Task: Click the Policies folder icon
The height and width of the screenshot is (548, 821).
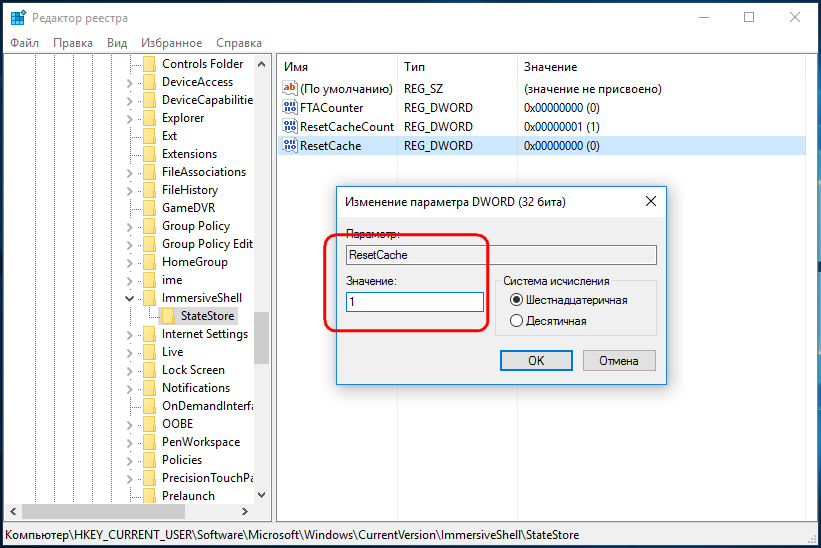Action: pyautogui.click(x=149, y=460)
